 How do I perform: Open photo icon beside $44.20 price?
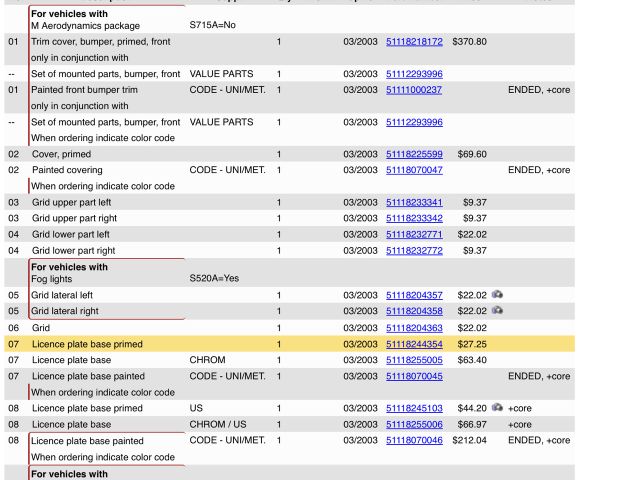(497, 408)
